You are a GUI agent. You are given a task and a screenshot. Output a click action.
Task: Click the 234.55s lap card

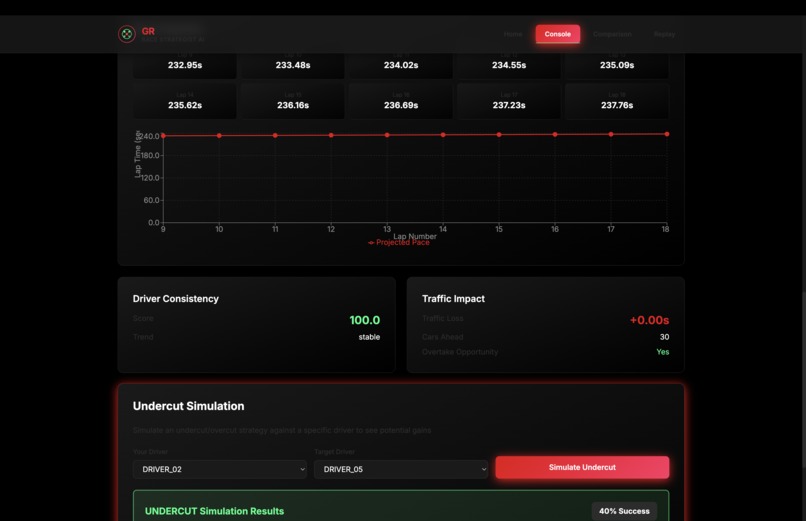509,65
